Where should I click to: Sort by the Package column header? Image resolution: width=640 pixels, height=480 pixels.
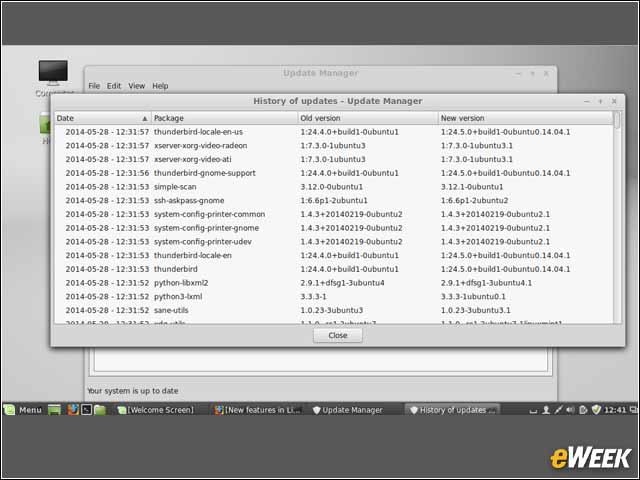pyautogui.click(x=224, y=118)
